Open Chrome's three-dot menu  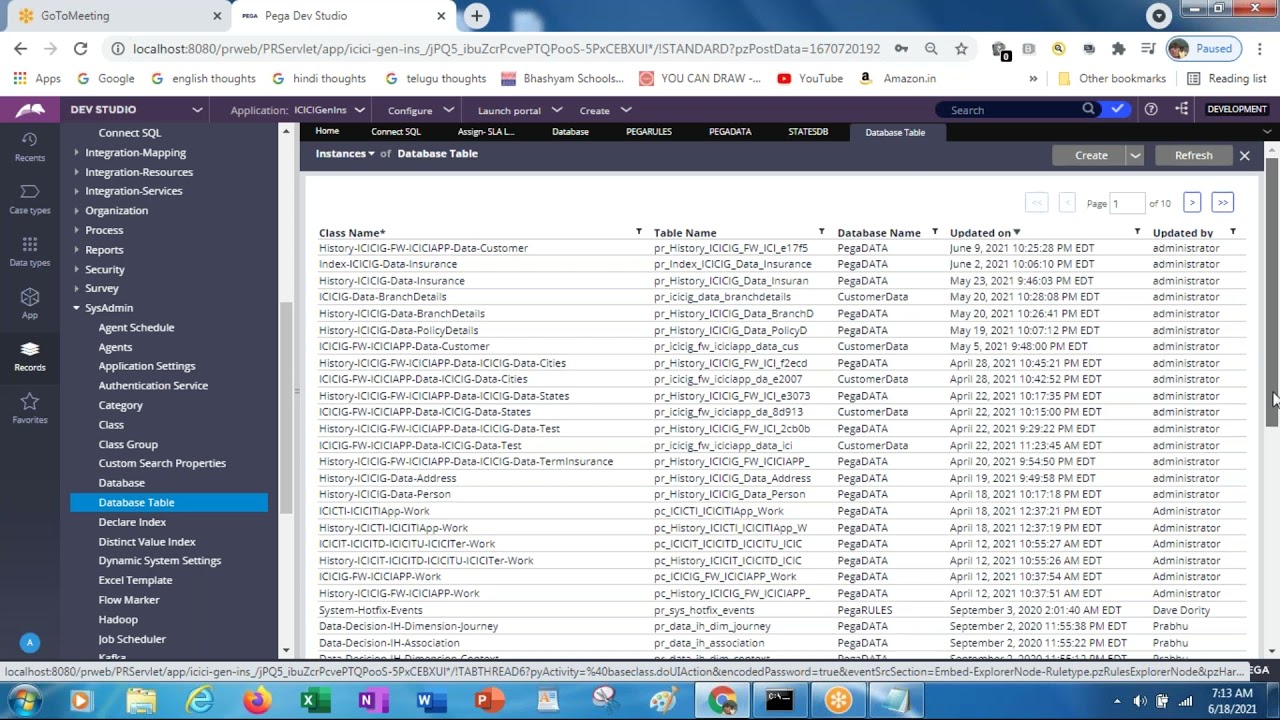coord(1259,48)
